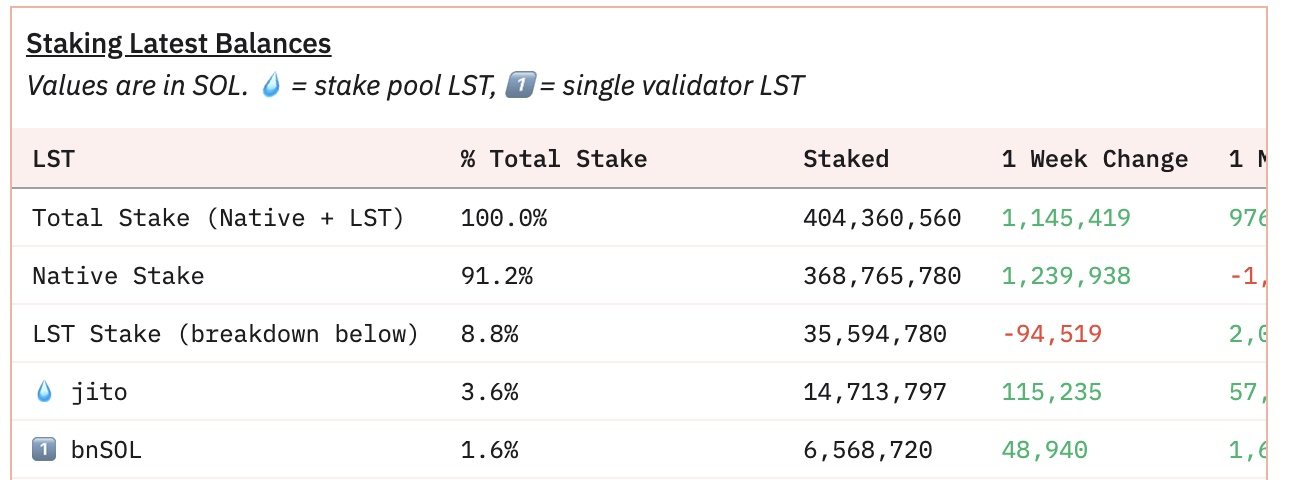Click the jito row name
1298x480 pixels.
99,392
